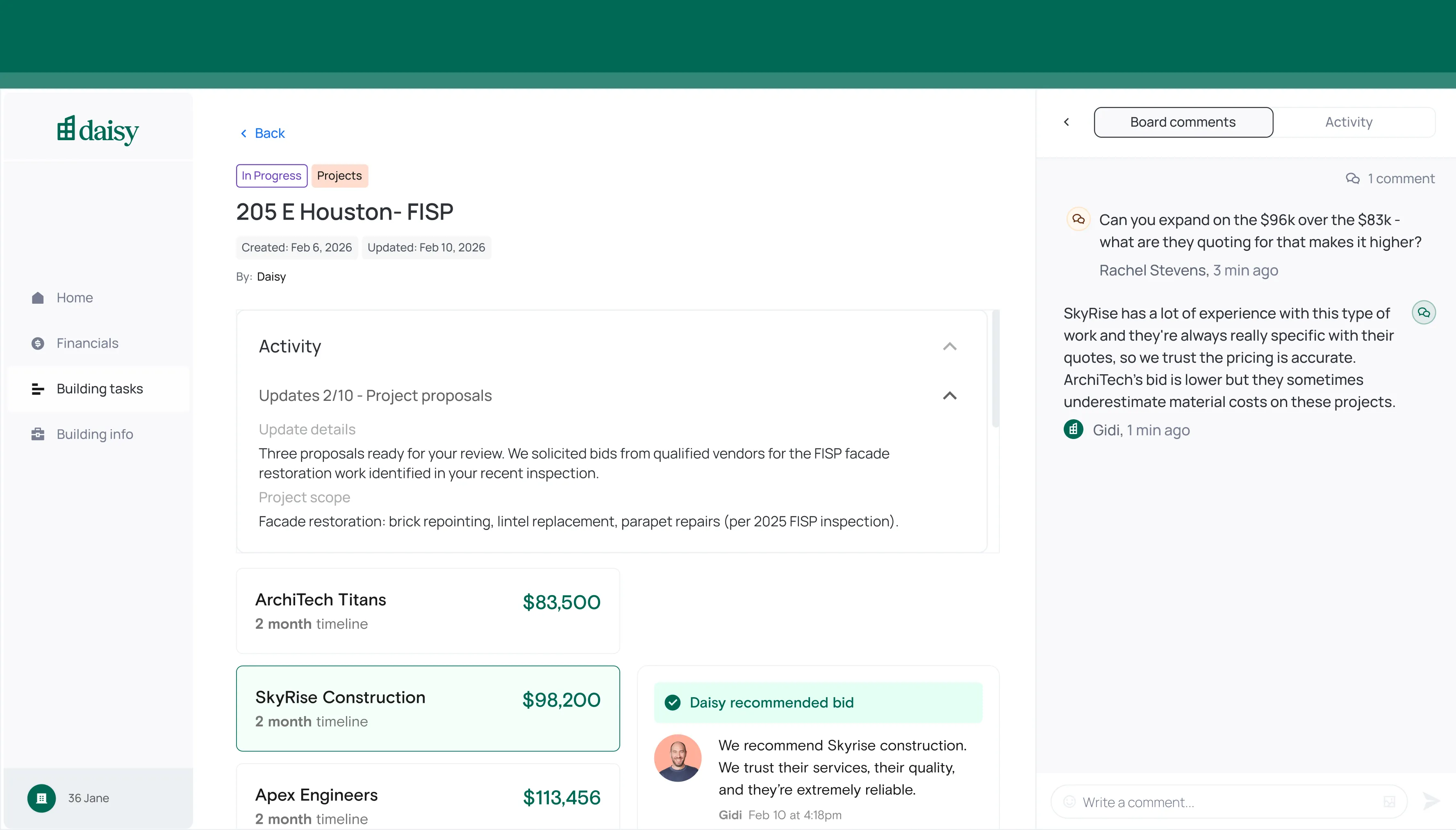Collapse Updates 2/10 Project proposals
The height and width of the screenshot is (830, 1456).
click(949, 396)
